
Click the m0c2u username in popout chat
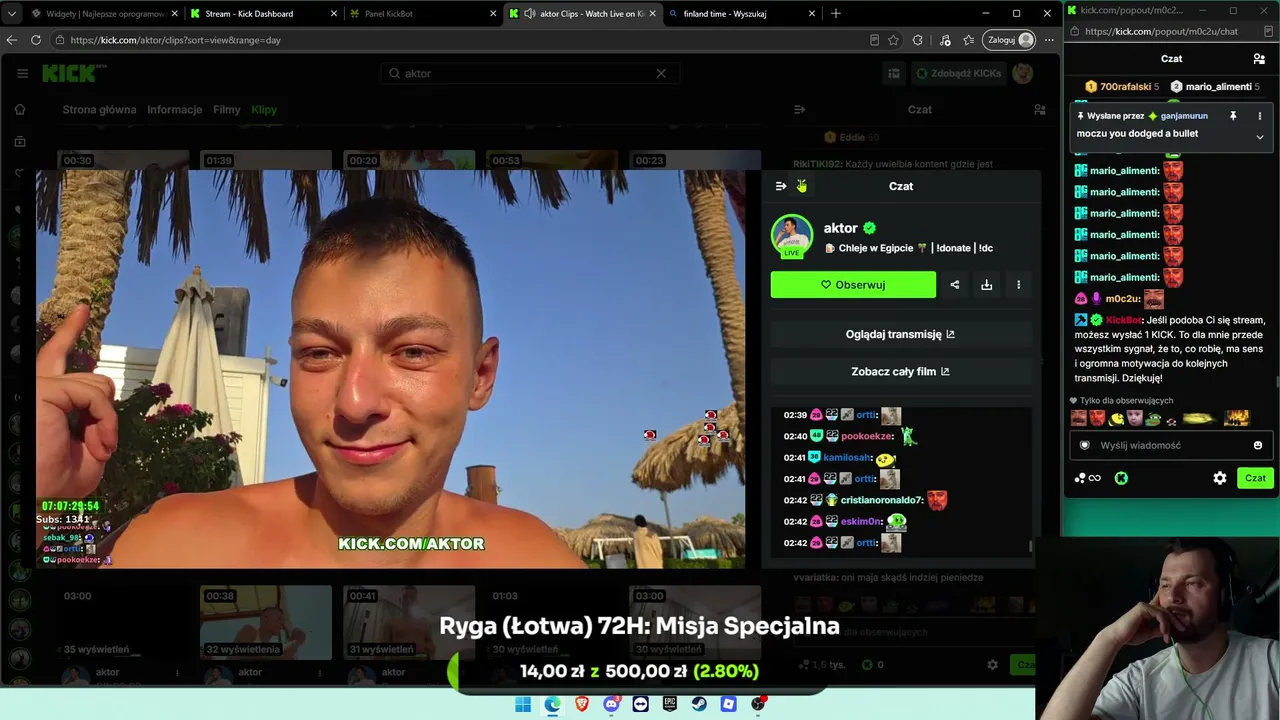point(1121,299)
